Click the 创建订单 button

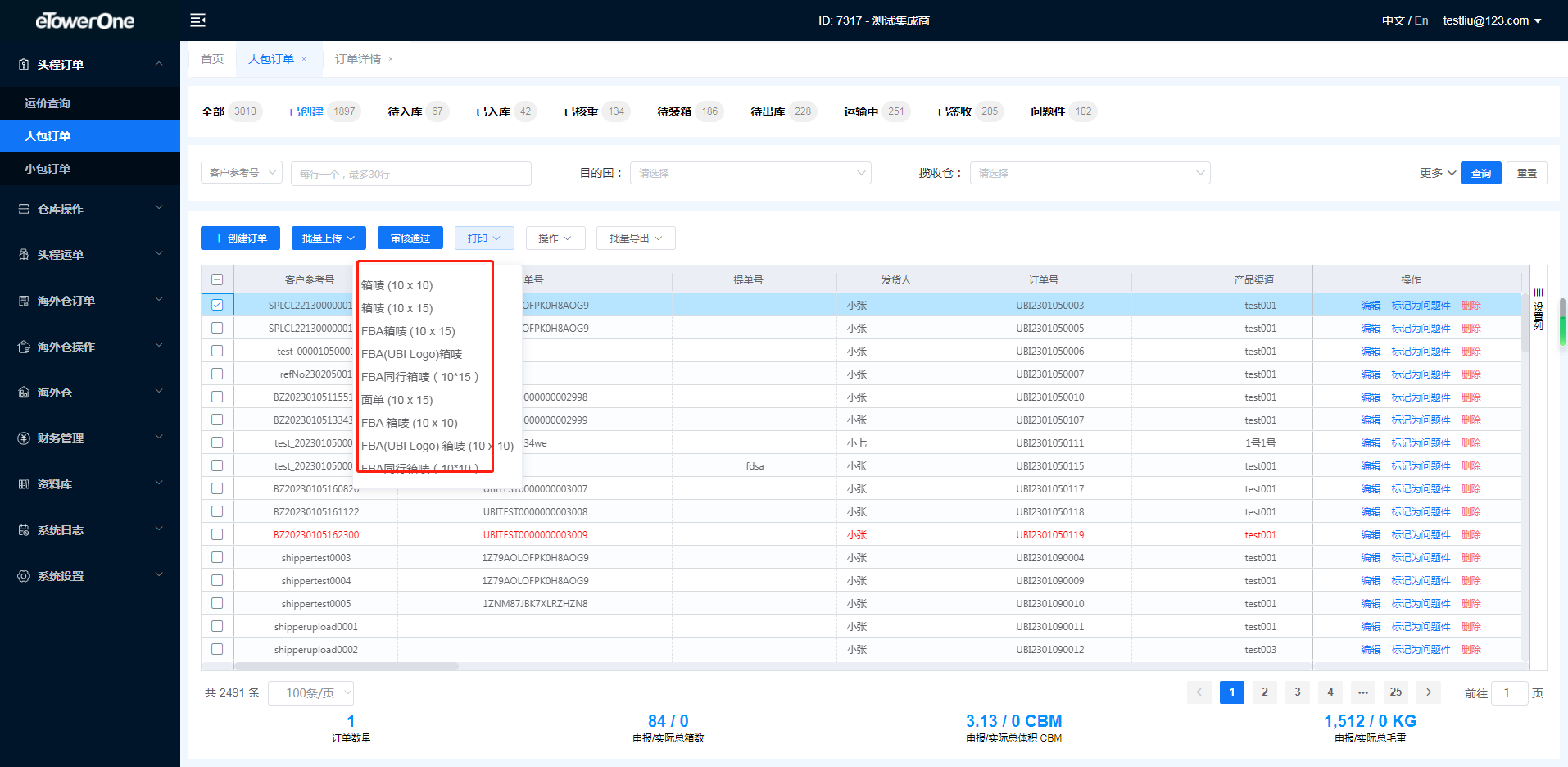pyautogui.click(x=240, y=238)
